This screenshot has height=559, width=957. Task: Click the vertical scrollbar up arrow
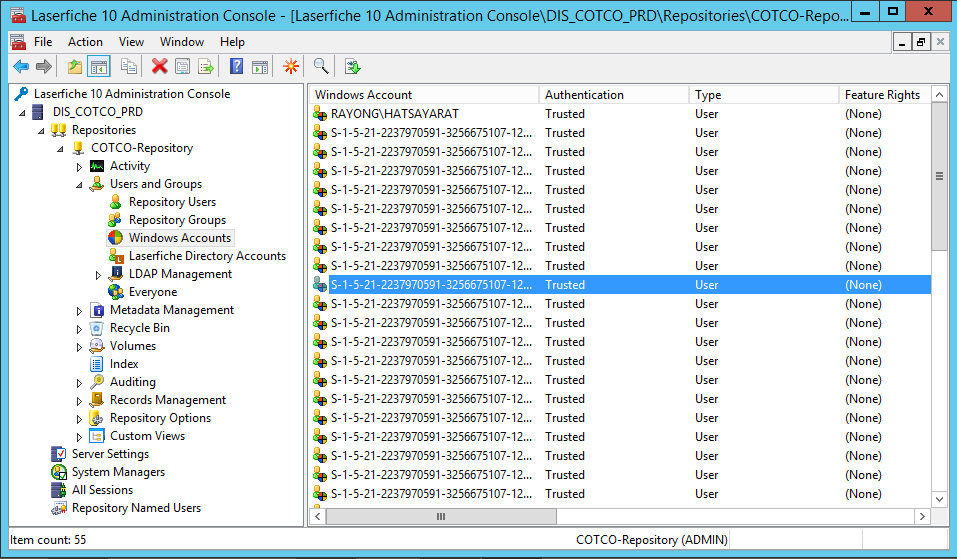tap(939, 95)
